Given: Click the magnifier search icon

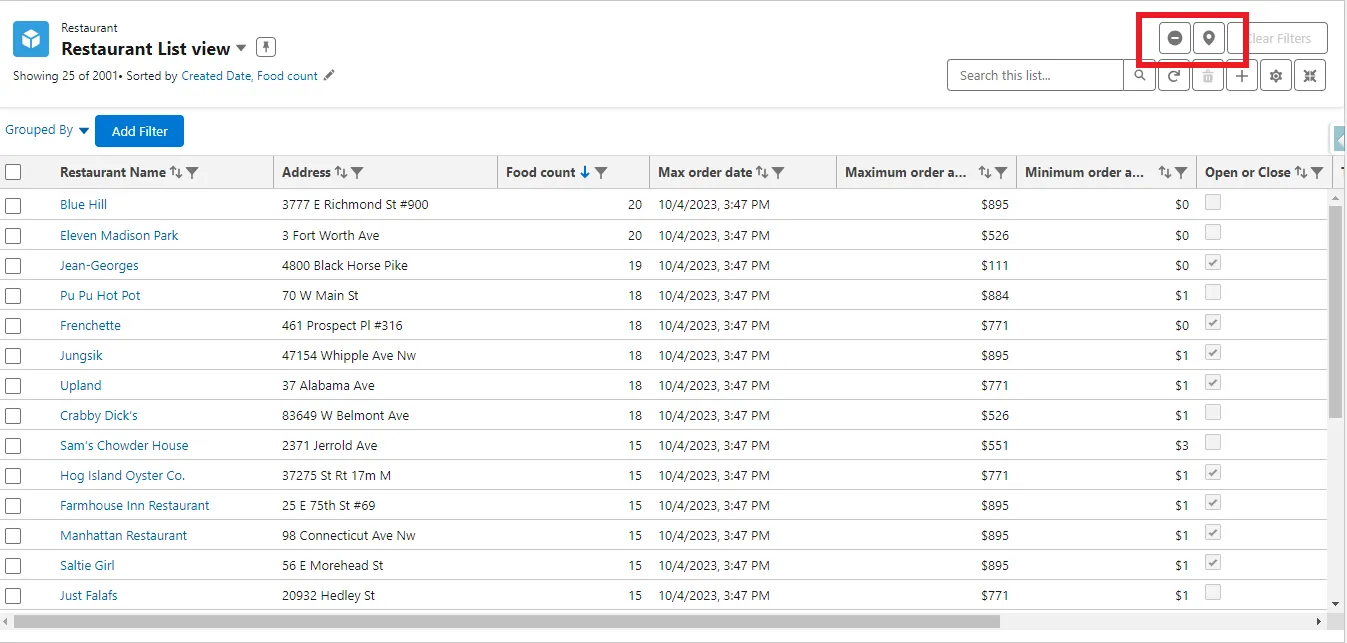Looking at the screenshot, I should [x=1140, y=75].
